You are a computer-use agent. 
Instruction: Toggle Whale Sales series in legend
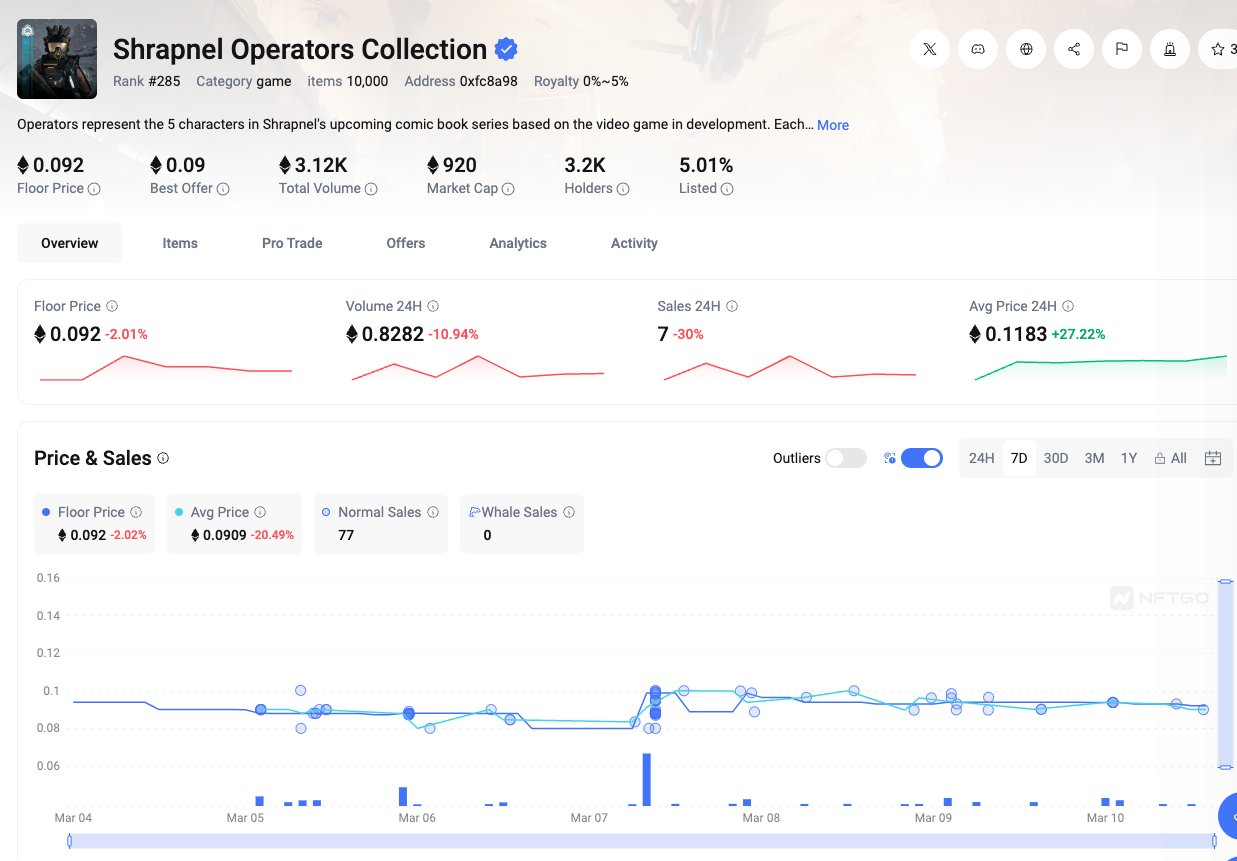click(522, 523)
